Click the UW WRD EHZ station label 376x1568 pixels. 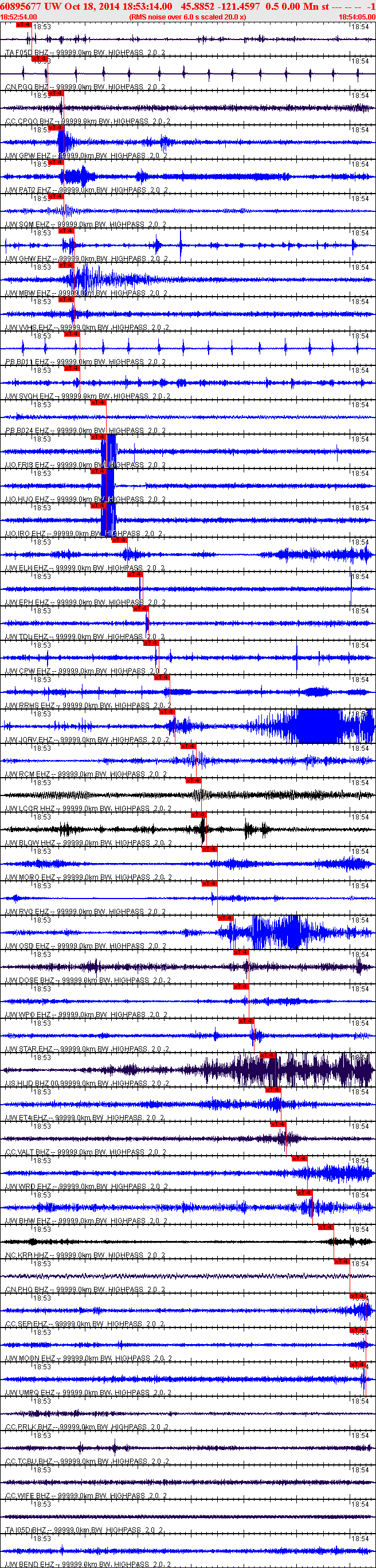[x=28, y=1187]
